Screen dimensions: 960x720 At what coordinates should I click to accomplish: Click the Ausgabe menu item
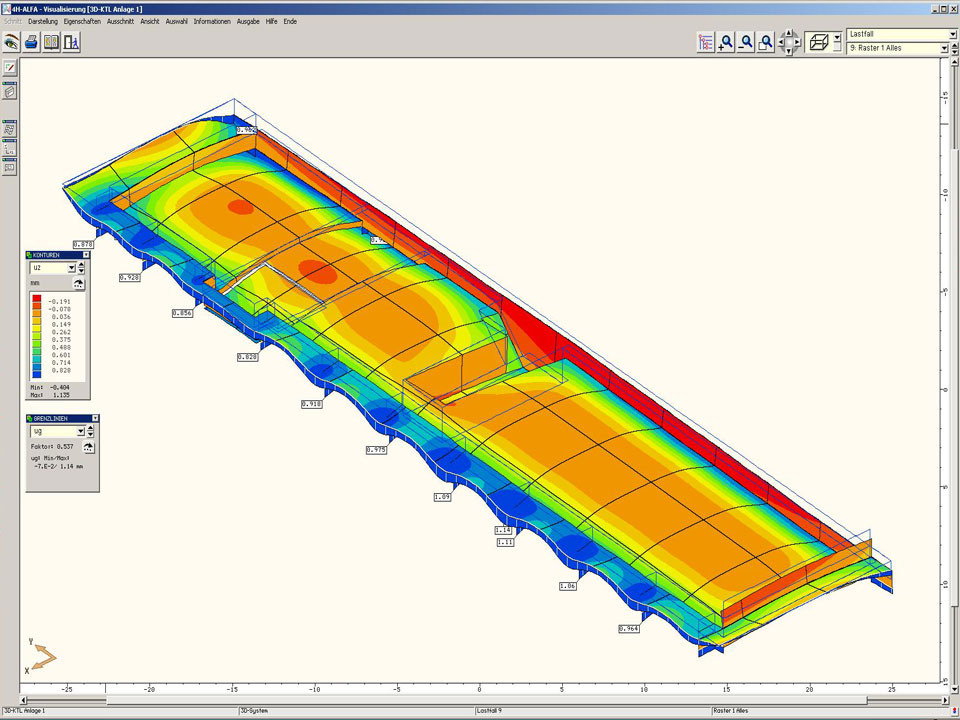(248, 21)
